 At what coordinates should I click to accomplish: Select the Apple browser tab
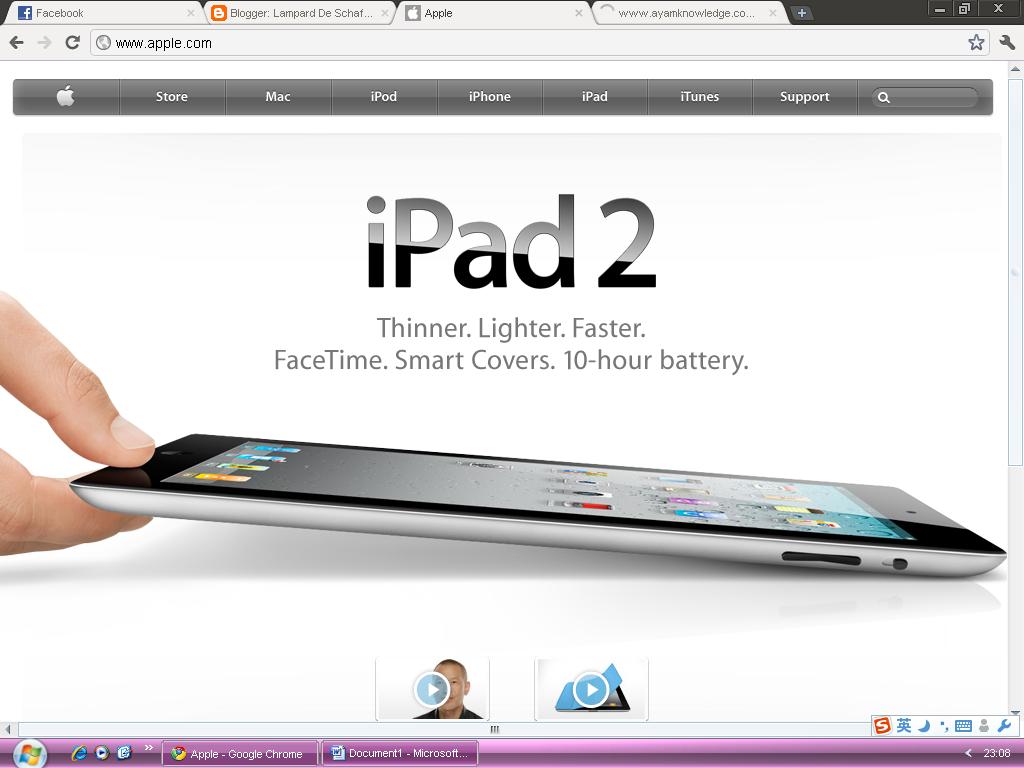pos(493,13)
